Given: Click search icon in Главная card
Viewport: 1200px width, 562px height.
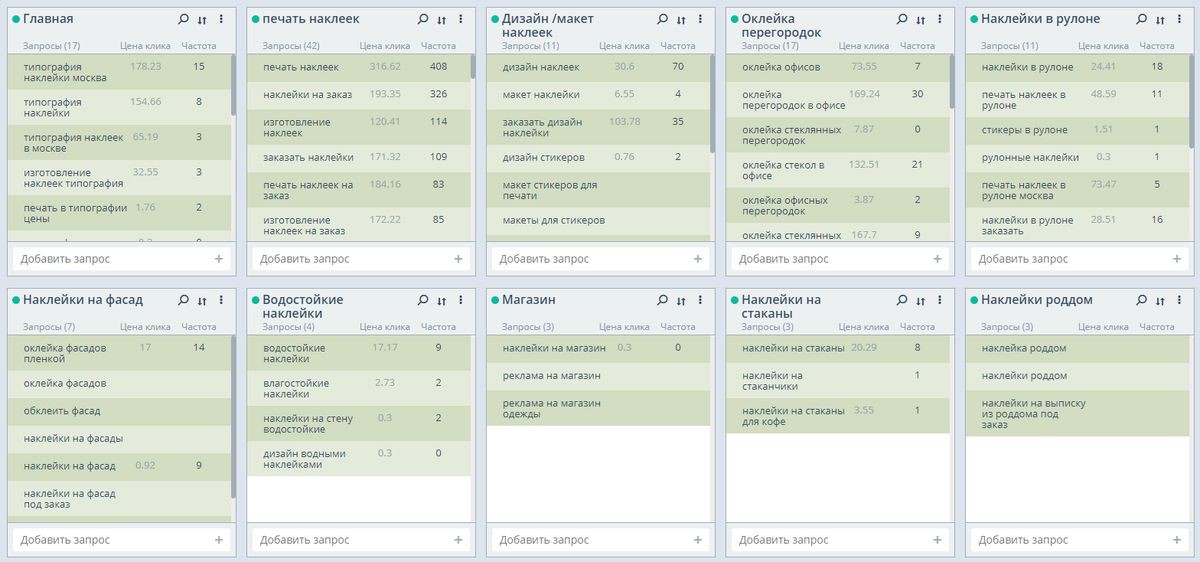Looking at the screenshot, I should pos(183,19).
